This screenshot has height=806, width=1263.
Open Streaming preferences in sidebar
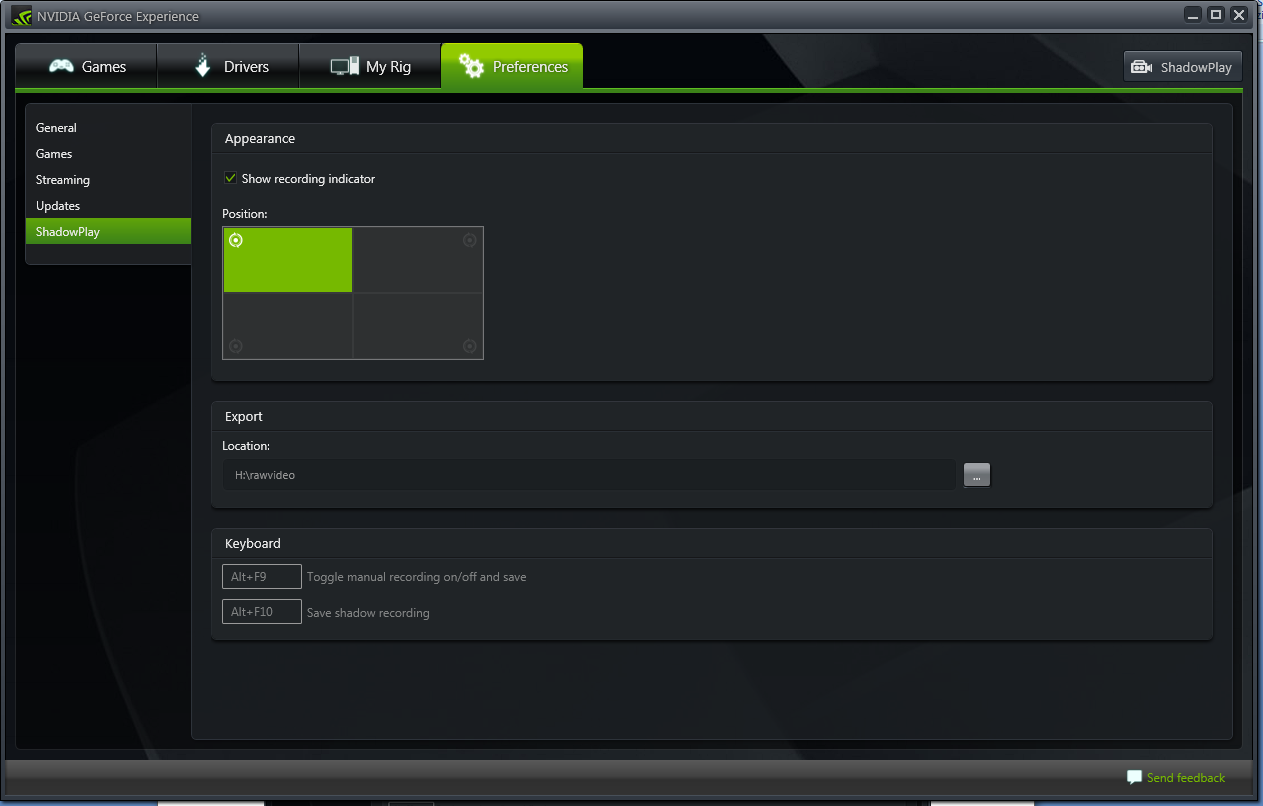[x=108, y=180]
